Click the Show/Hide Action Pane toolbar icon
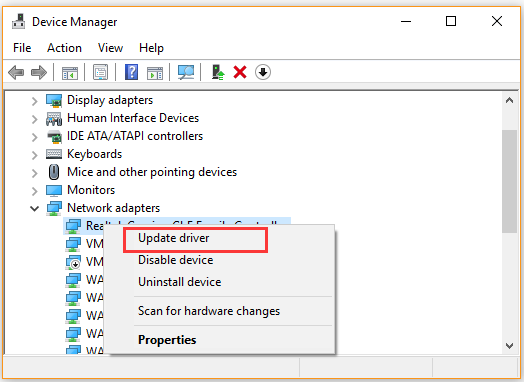Viewport: 524px width, 382px height. pos(155,73)
